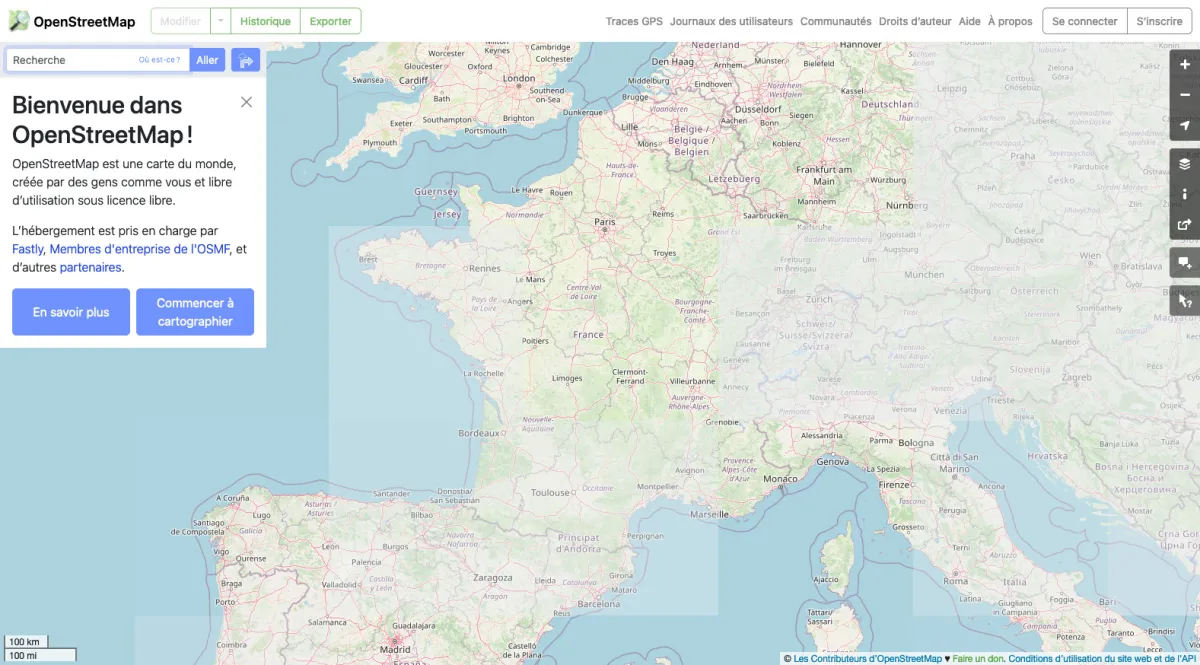Click the Toulouse label on the map
This screenshot has height=665, width=1200.
pos(550,492)
